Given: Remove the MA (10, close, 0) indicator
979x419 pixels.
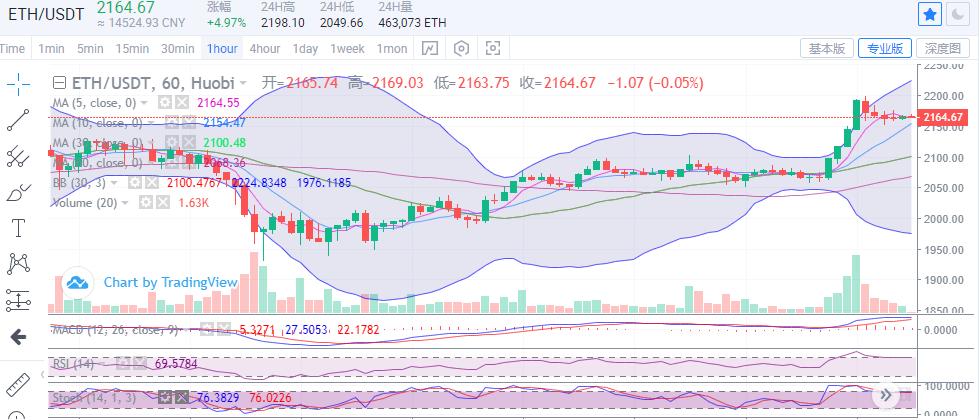Looking at the screenshot, I should pyautogui.click(x=188, y=123).
